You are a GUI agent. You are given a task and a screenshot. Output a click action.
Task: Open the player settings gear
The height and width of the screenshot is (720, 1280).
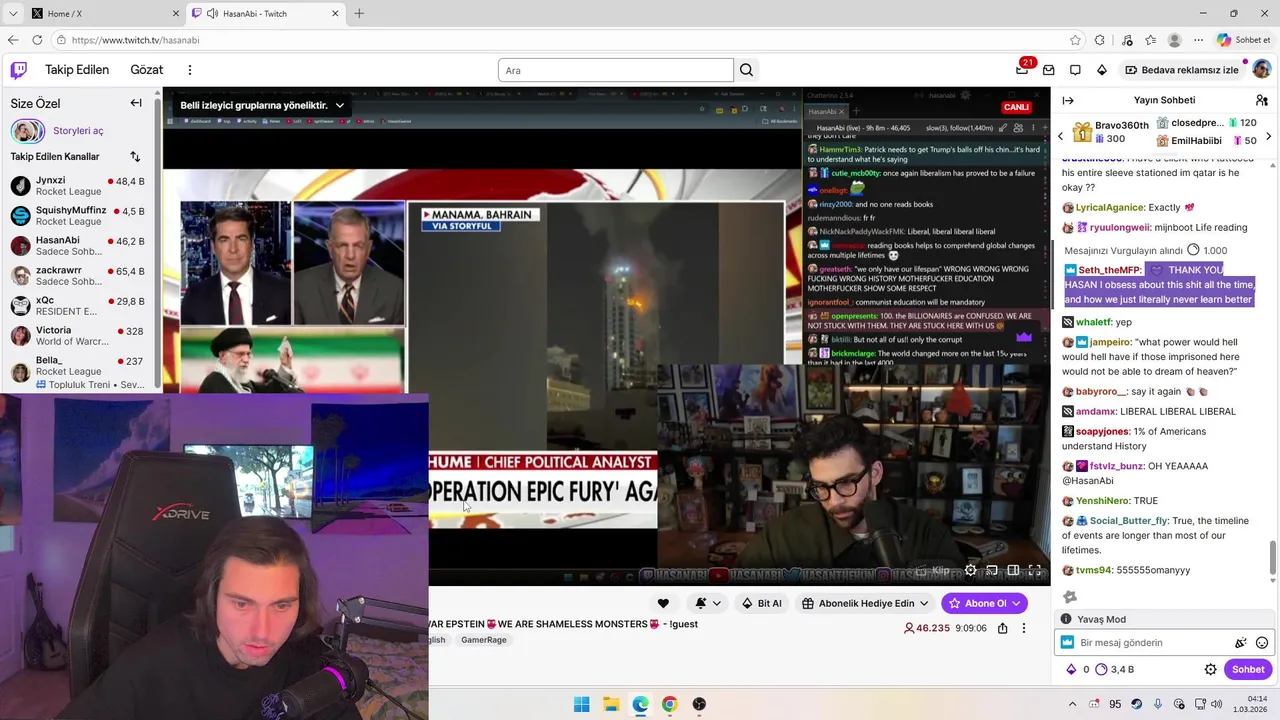point(970,570)
